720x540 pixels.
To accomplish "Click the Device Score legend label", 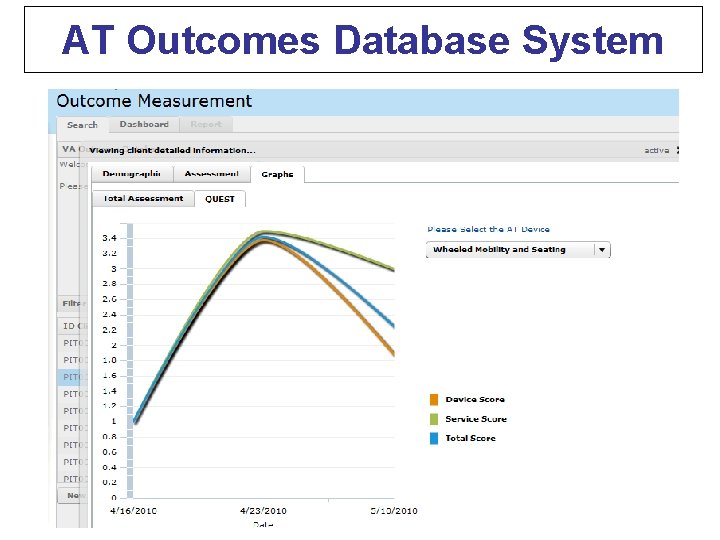I will (x=475, y=399).
